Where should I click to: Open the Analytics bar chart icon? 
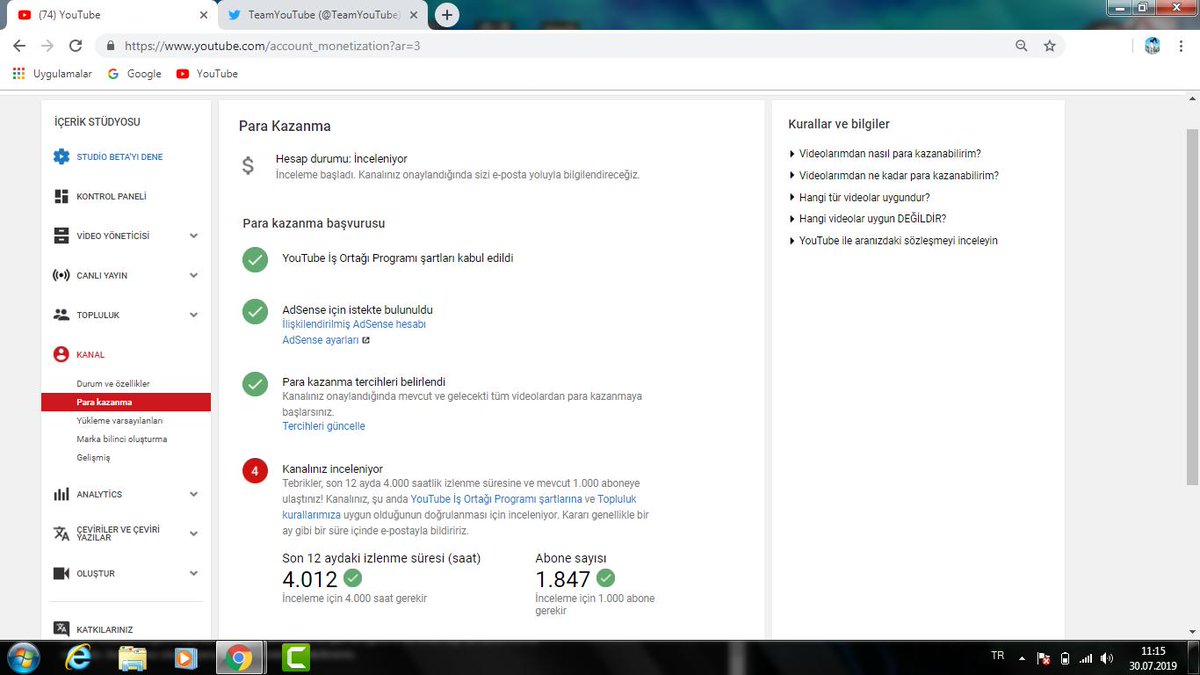pyautogui.click(x=61, y=494)
